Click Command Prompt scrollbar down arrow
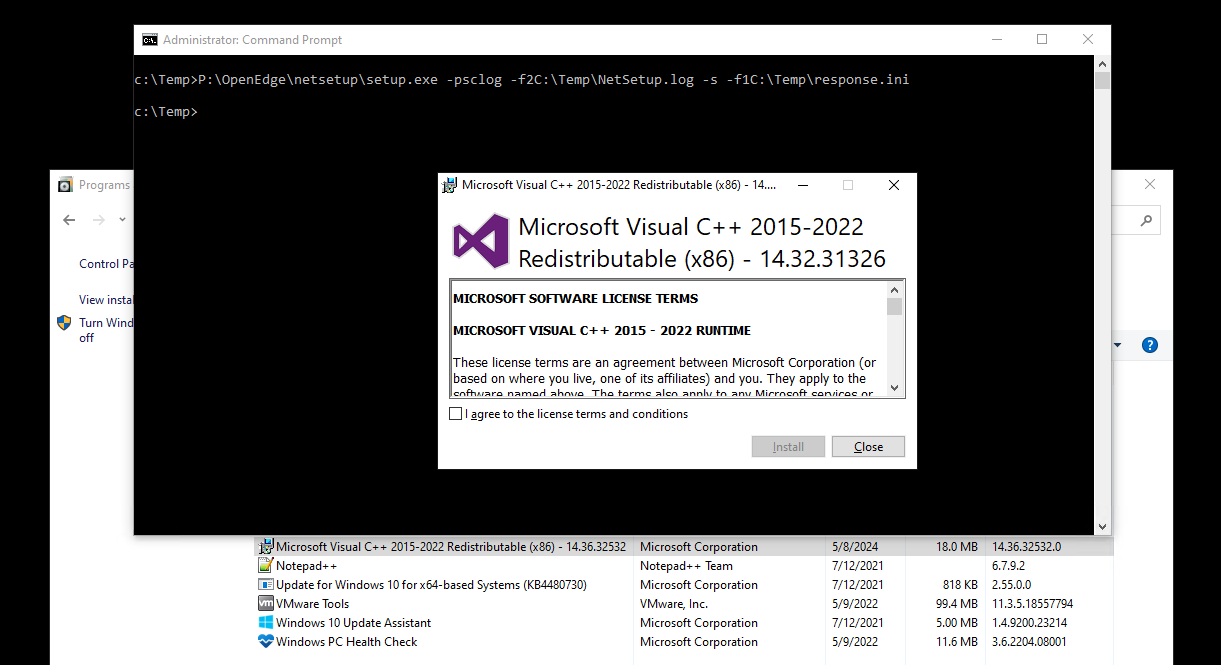1221x665 pixels. tap(1102, 526)
